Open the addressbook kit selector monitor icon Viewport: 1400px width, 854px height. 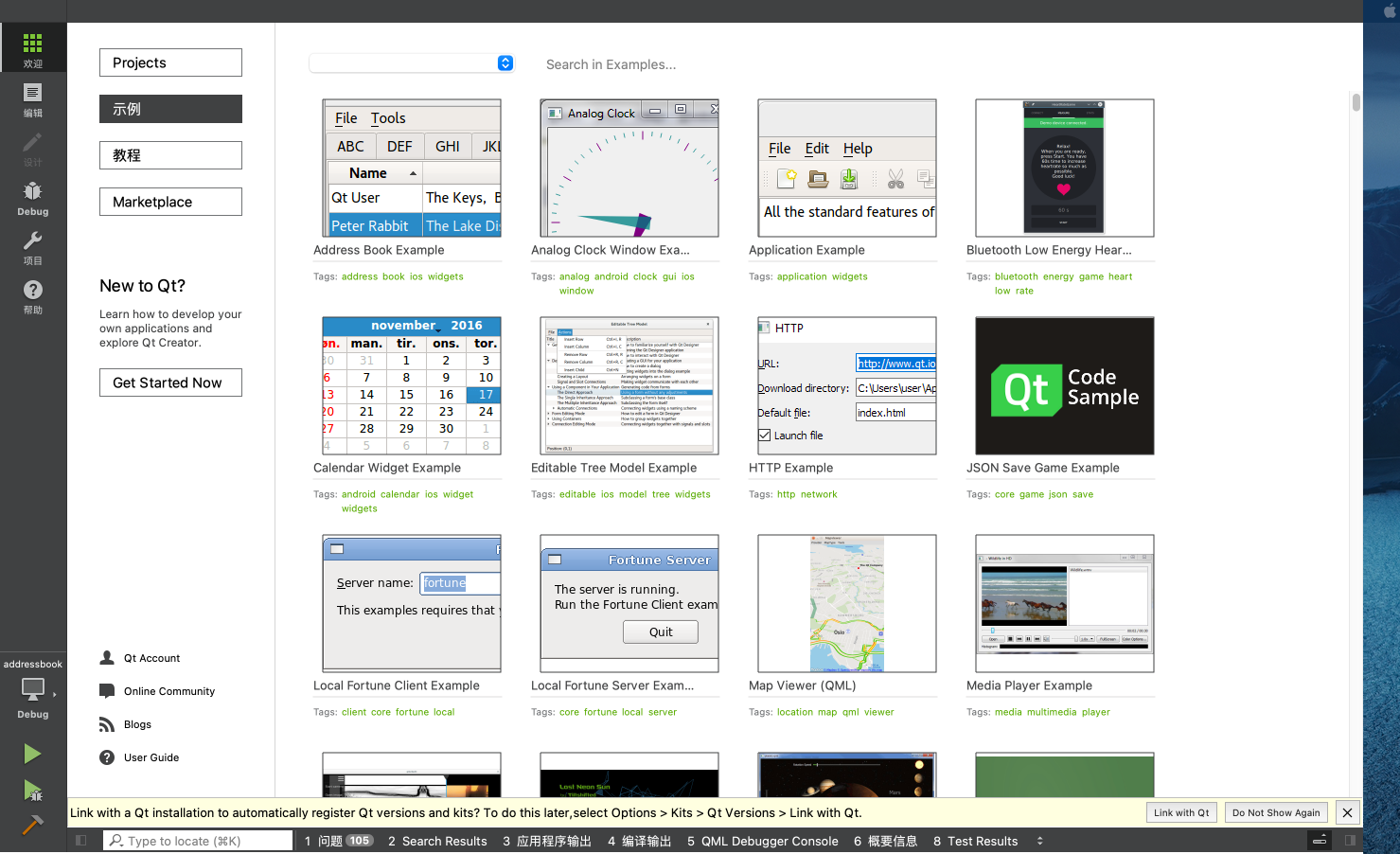[33, 689]
